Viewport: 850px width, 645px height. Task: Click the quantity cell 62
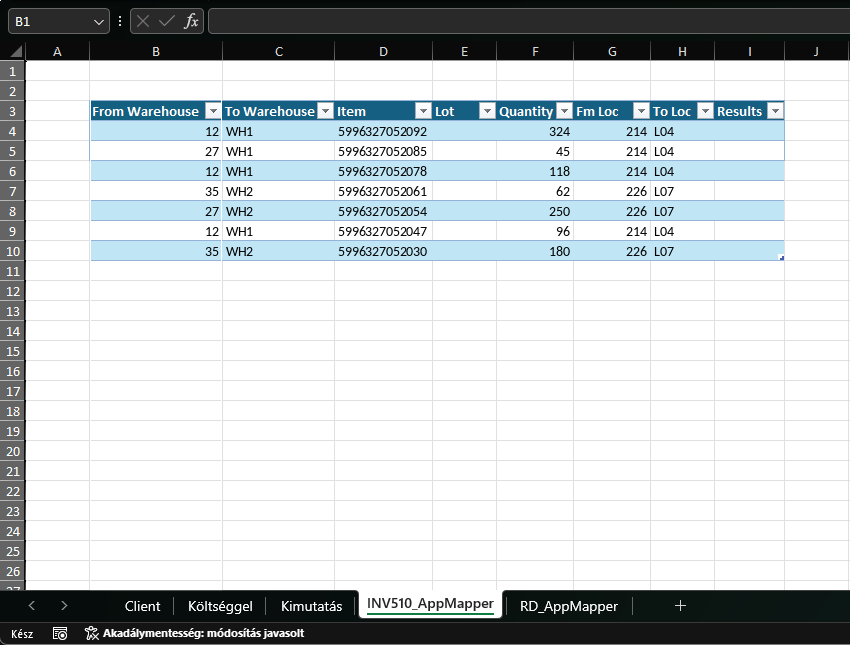(535, 191)
